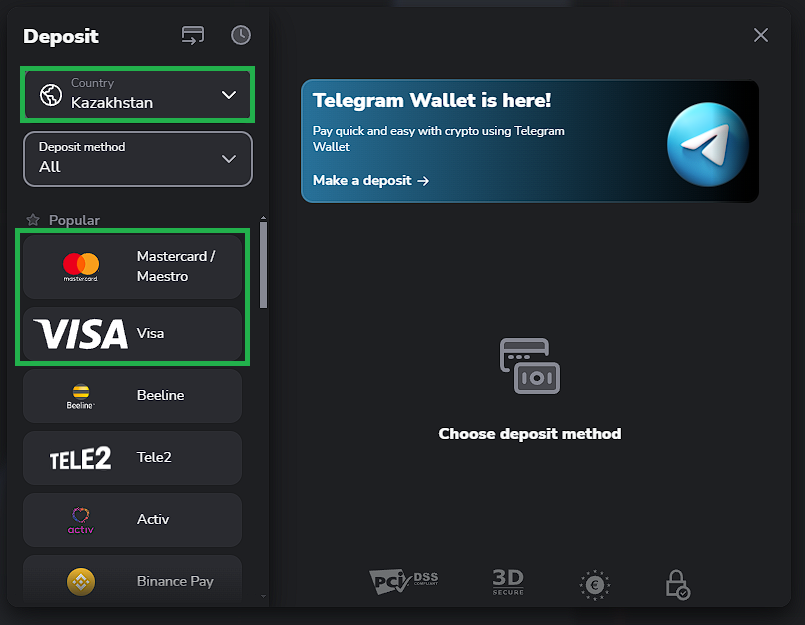Click the Country chevron arrow
The width and height of the screenshot is (805, 625).
(229, 95)
